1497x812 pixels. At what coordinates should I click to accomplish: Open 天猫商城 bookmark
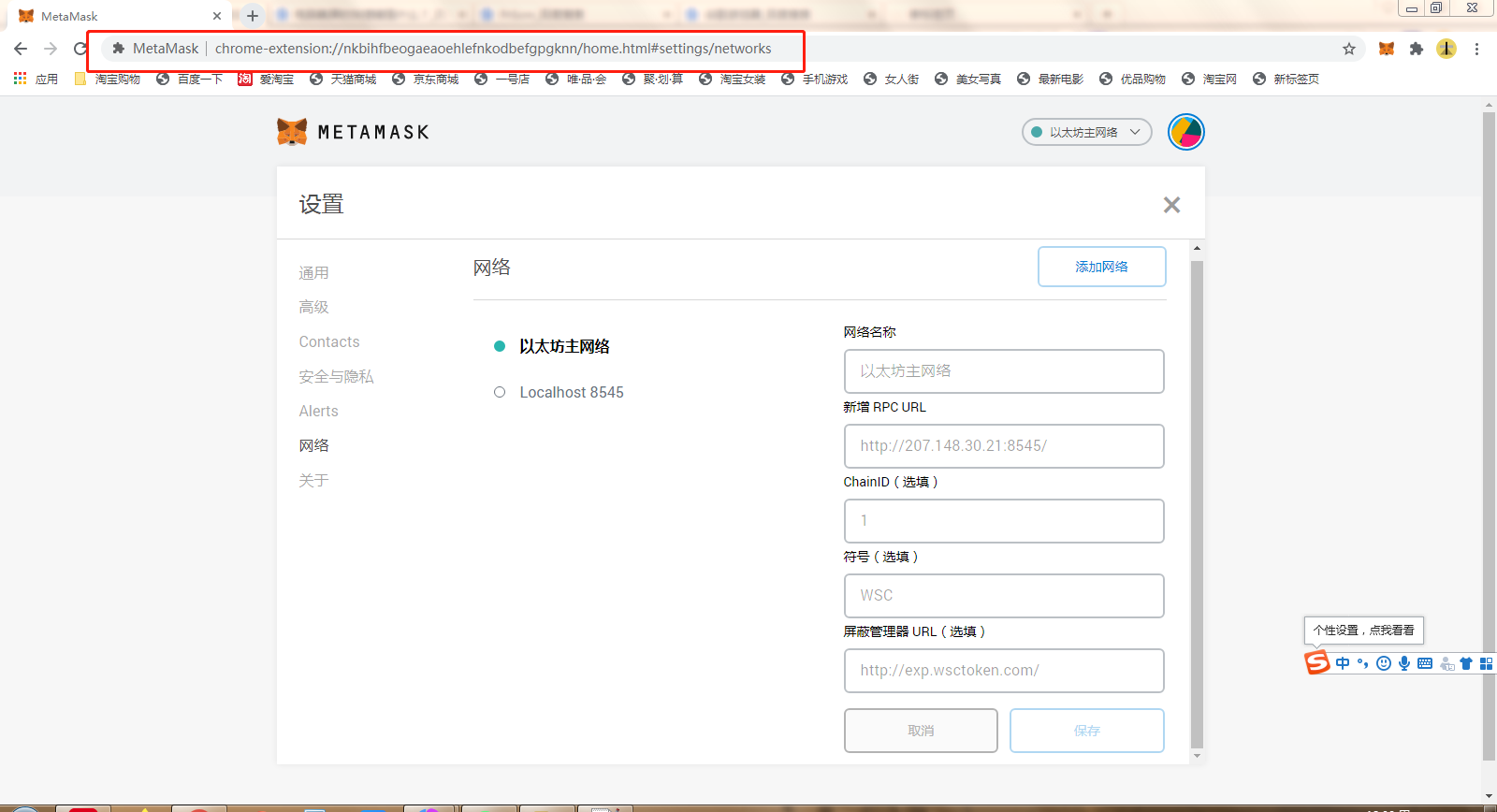[x=342, y=79]
